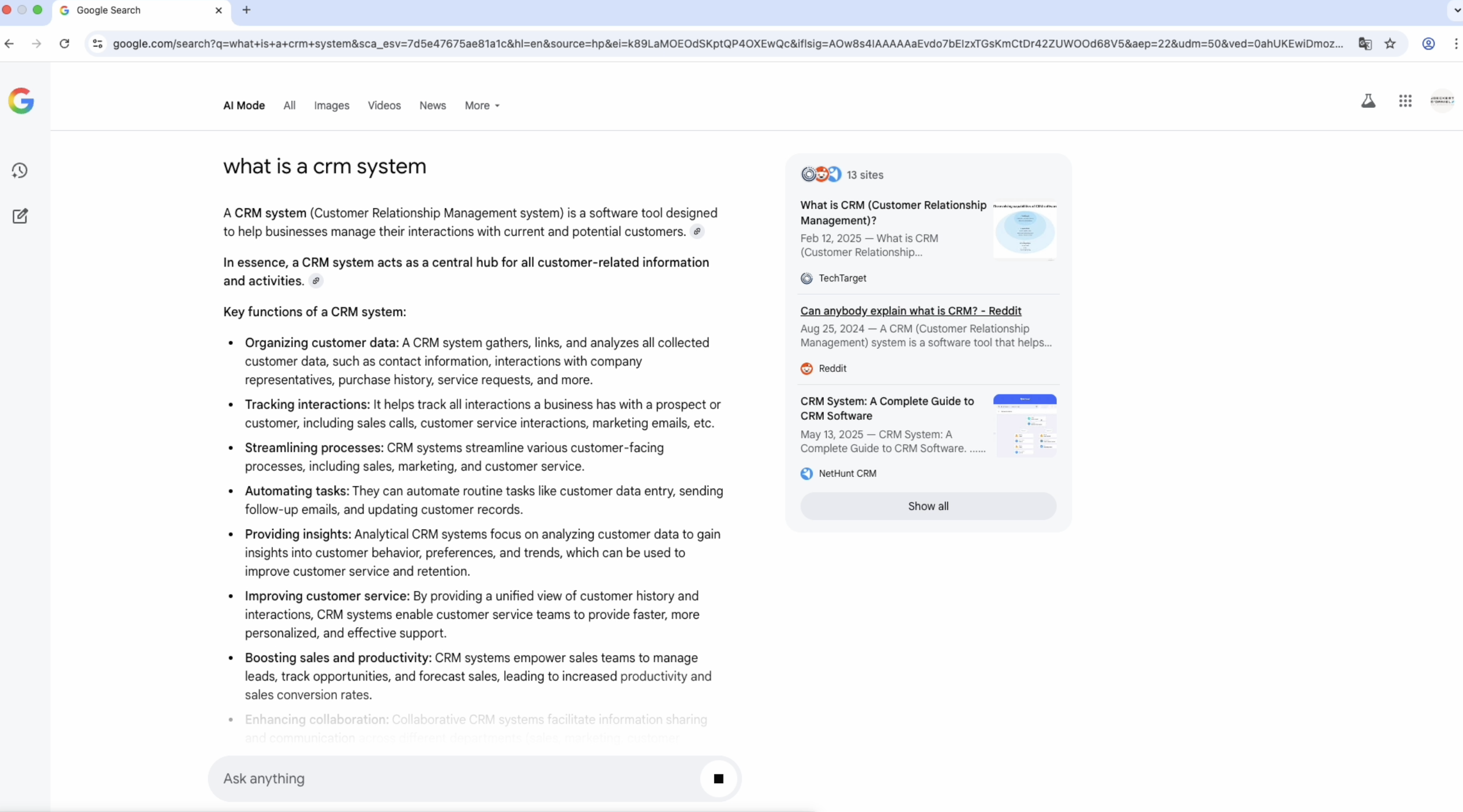1463x812 pixels.
Task: Select the Google Search browser tab
Action: click(141, 10)
